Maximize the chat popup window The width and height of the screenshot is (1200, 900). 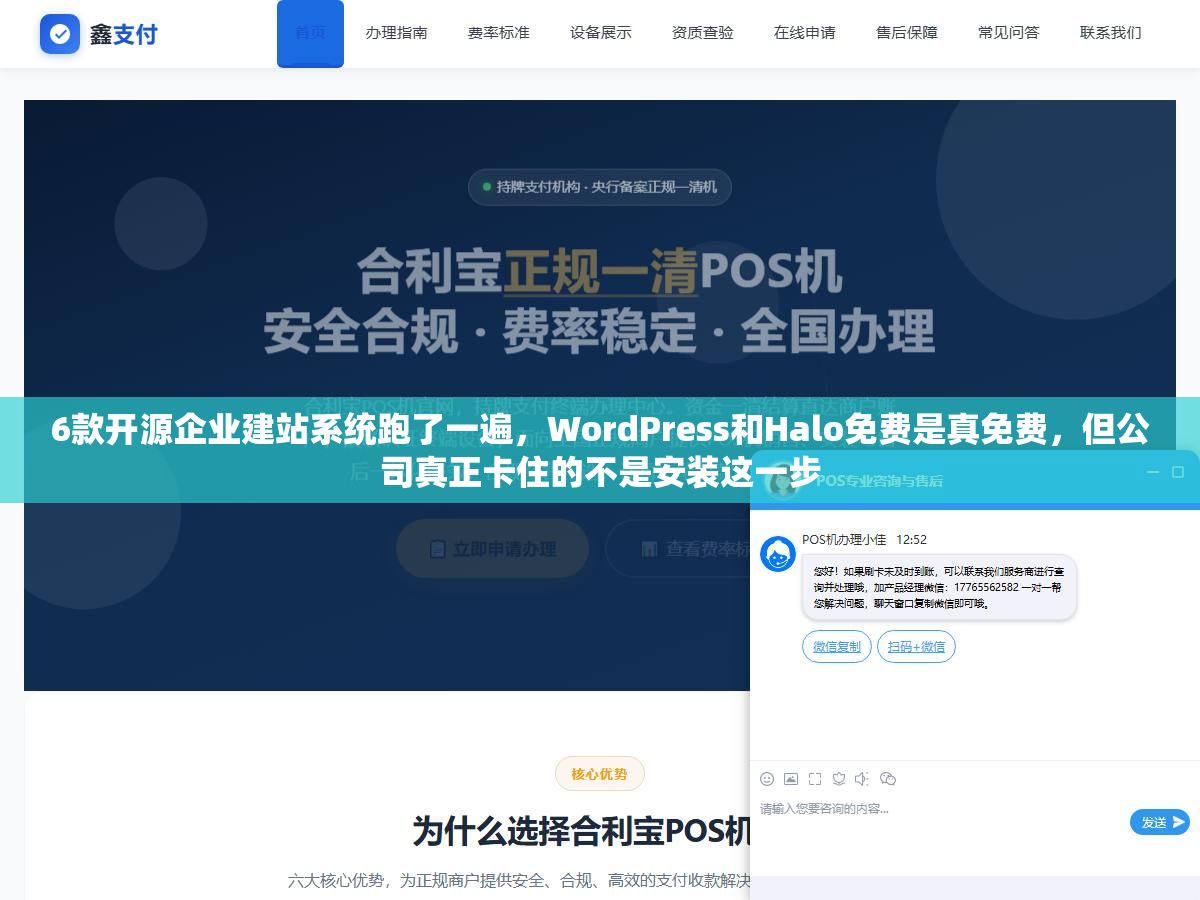[1177, 472]
